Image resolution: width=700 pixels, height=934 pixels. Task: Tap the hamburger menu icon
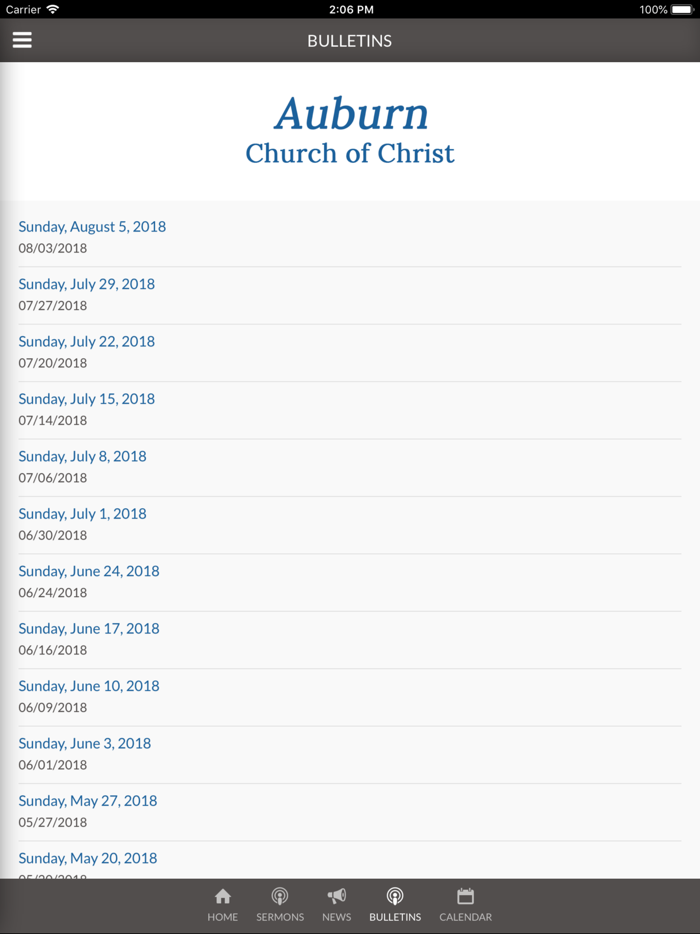(x=22, y=40)
